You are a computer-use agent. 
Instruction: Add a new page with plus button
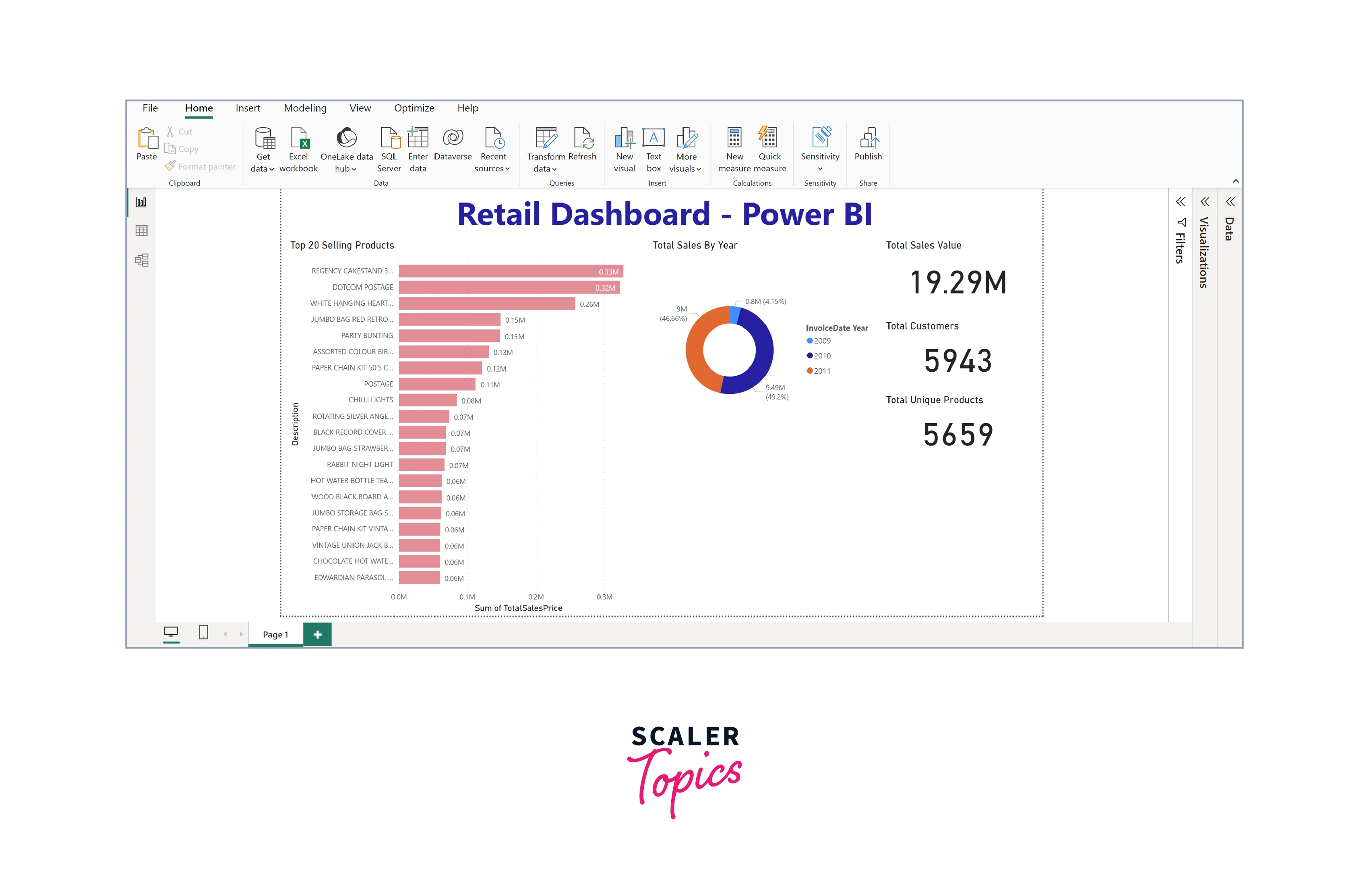click(318, 634)
